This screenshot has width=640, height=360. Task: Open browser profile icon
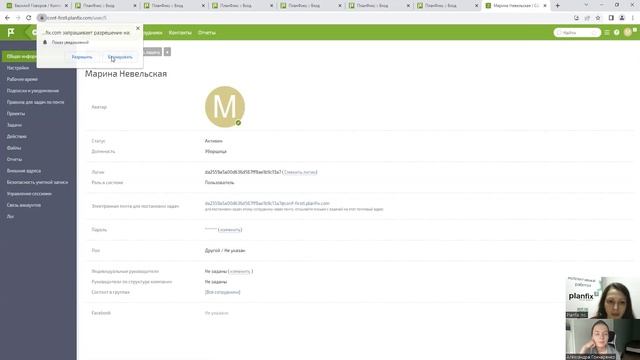(x=622, y=18)
